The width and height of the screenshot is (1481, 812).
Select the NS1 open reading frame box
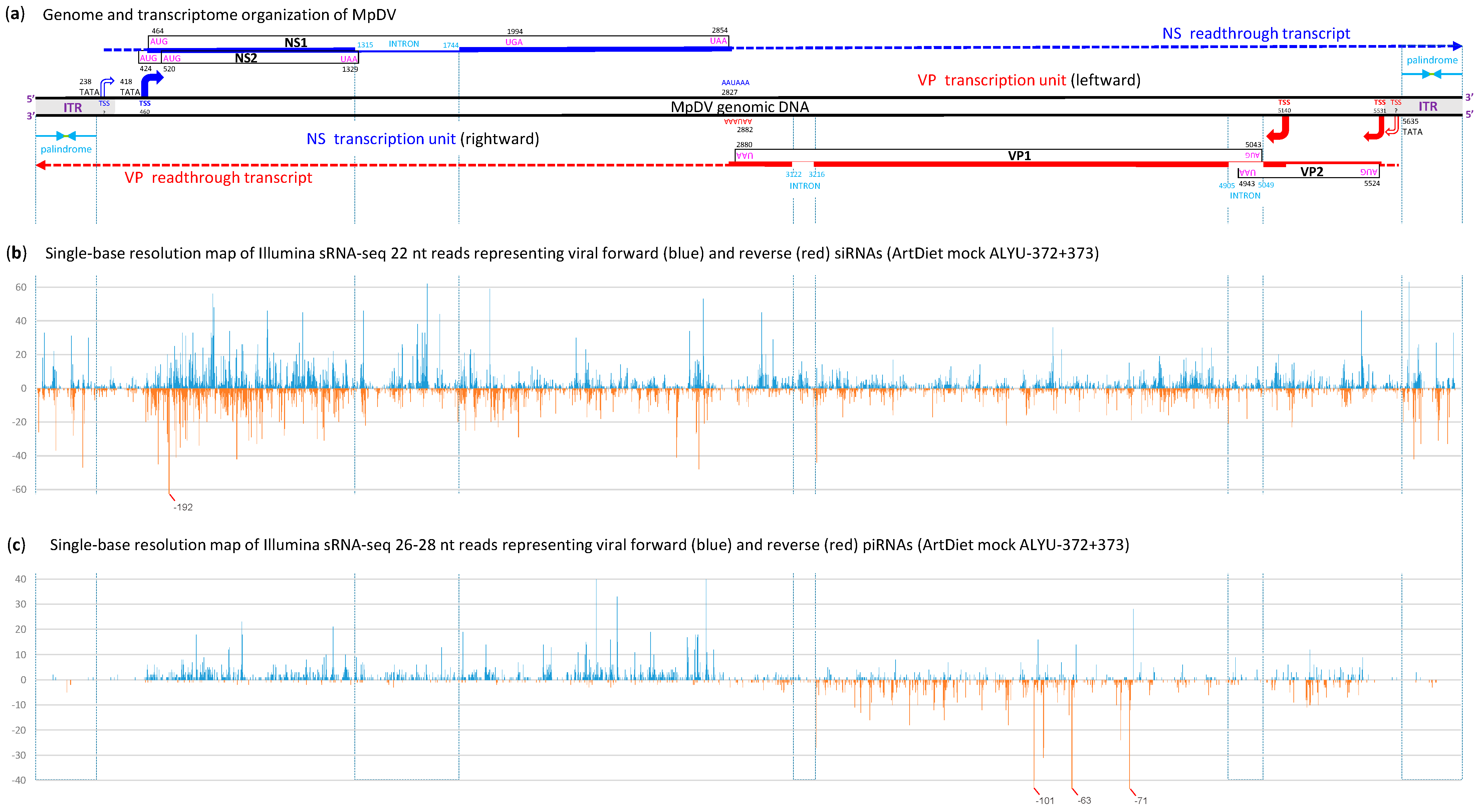click(295, 42)
